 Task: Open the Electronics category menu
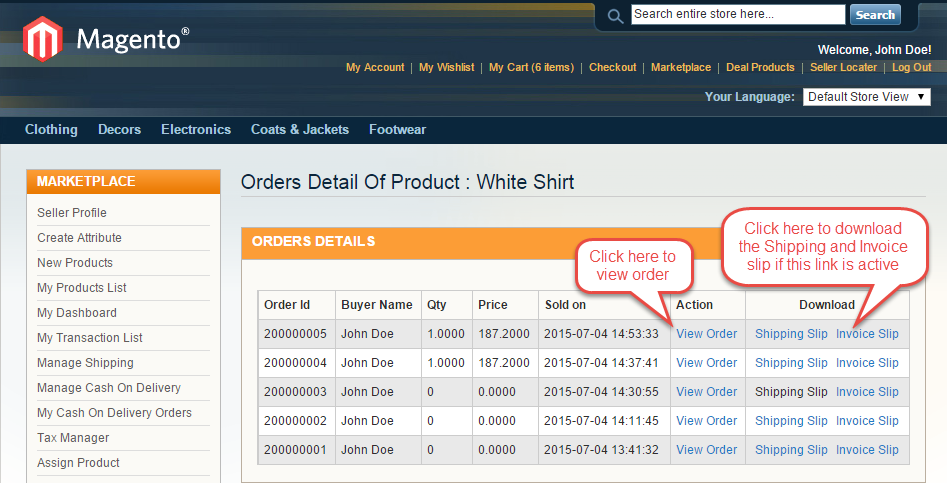[196, 130]
